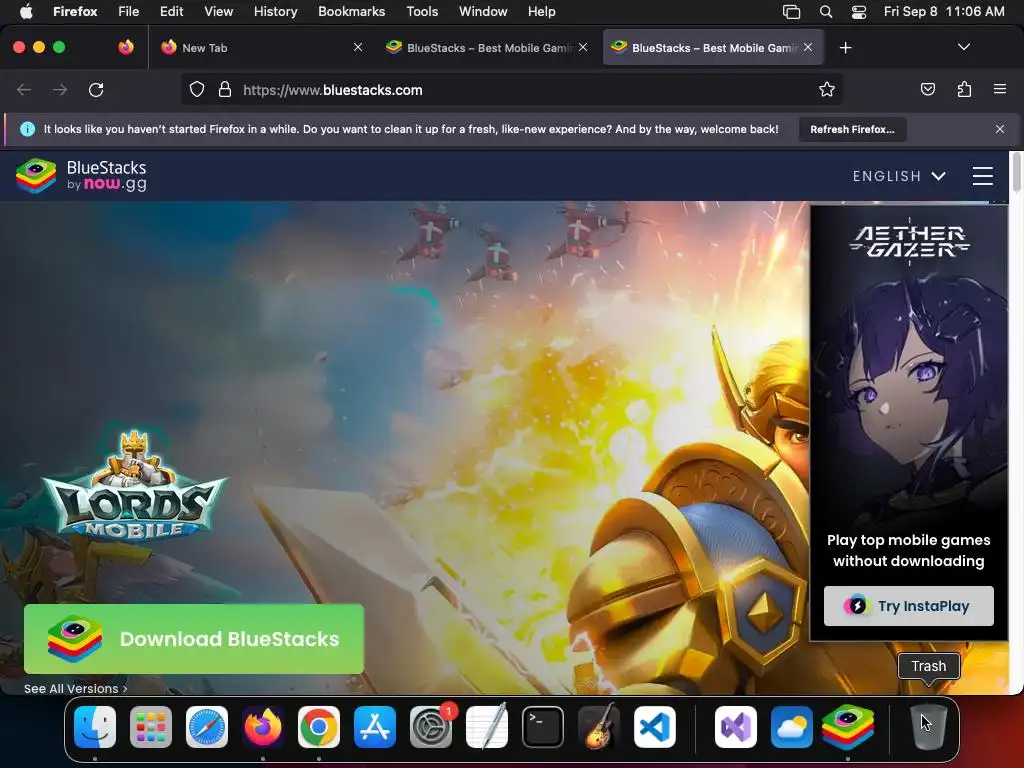
Task: Open Stage Manager windows icon in menu bar
Action: pyautogui.click(x=792, y=12)
